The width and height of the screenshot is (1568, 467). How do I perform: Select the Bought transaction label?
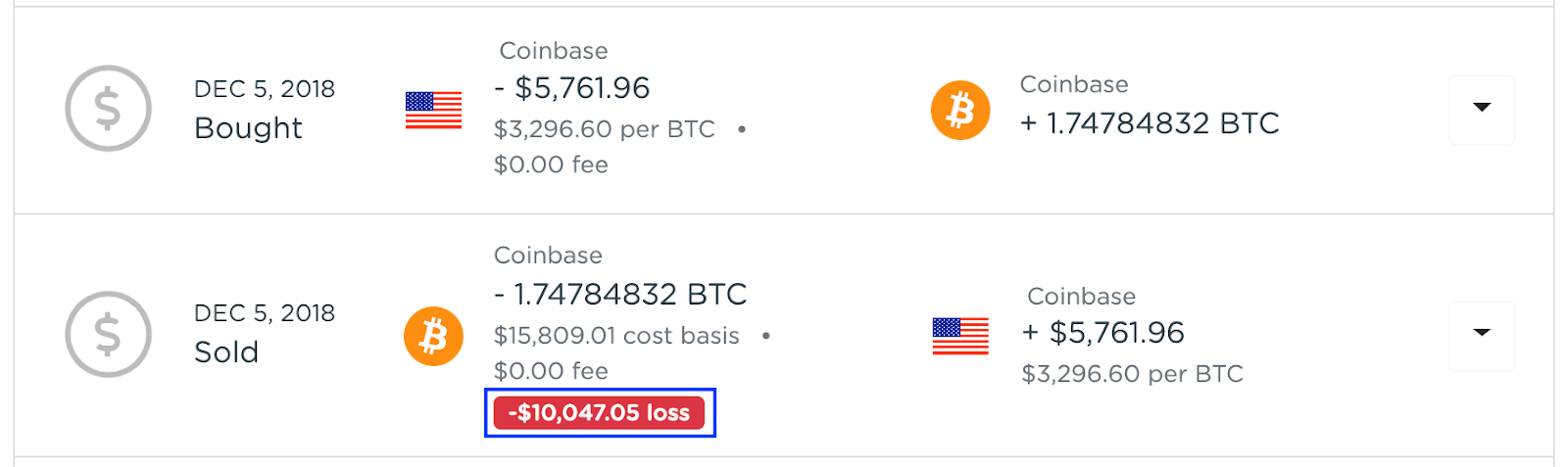pos(248,128)
